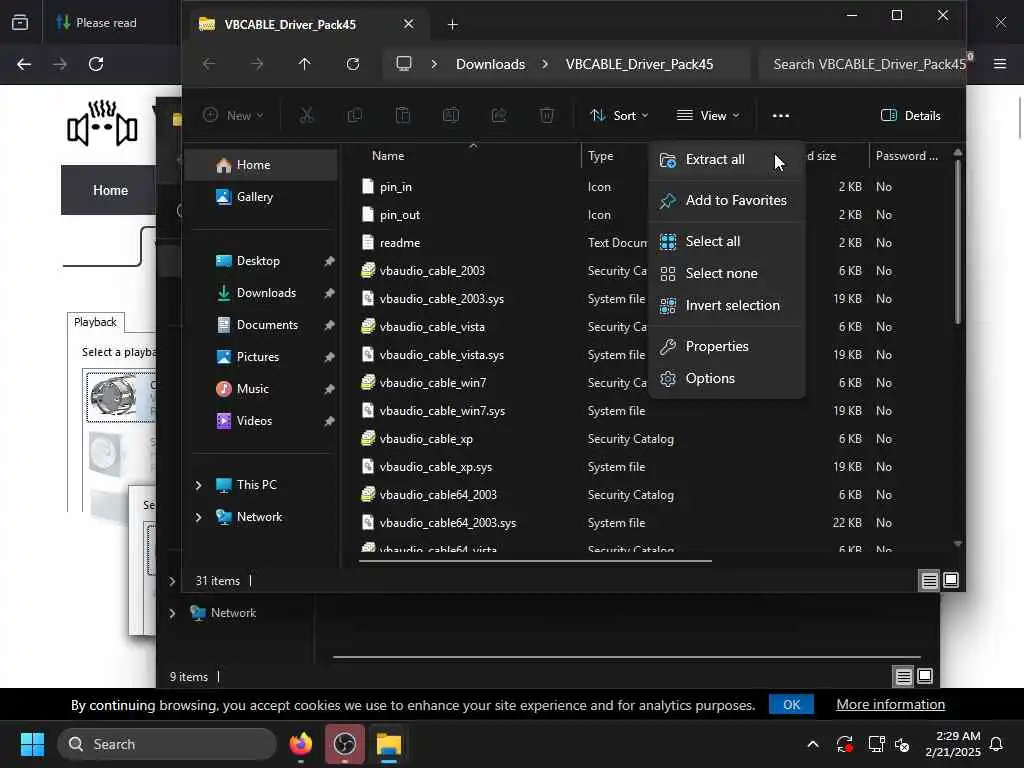
Task: Expand Network tree node in front window
Action: click(x=199, y=517)
